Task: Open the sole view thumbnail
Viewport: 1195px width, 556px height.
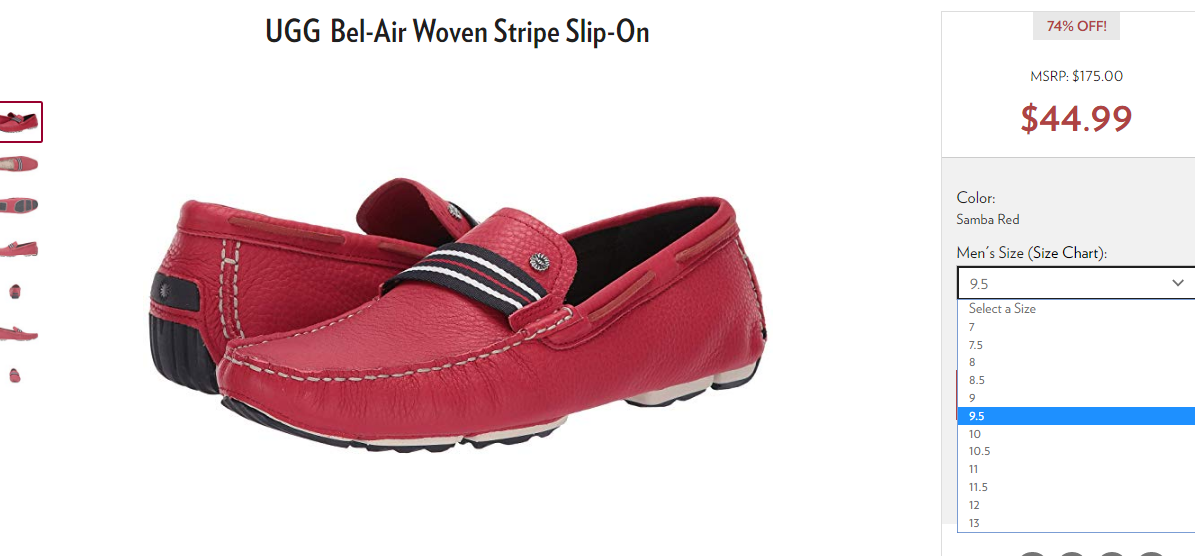Action: click(19, 205)
